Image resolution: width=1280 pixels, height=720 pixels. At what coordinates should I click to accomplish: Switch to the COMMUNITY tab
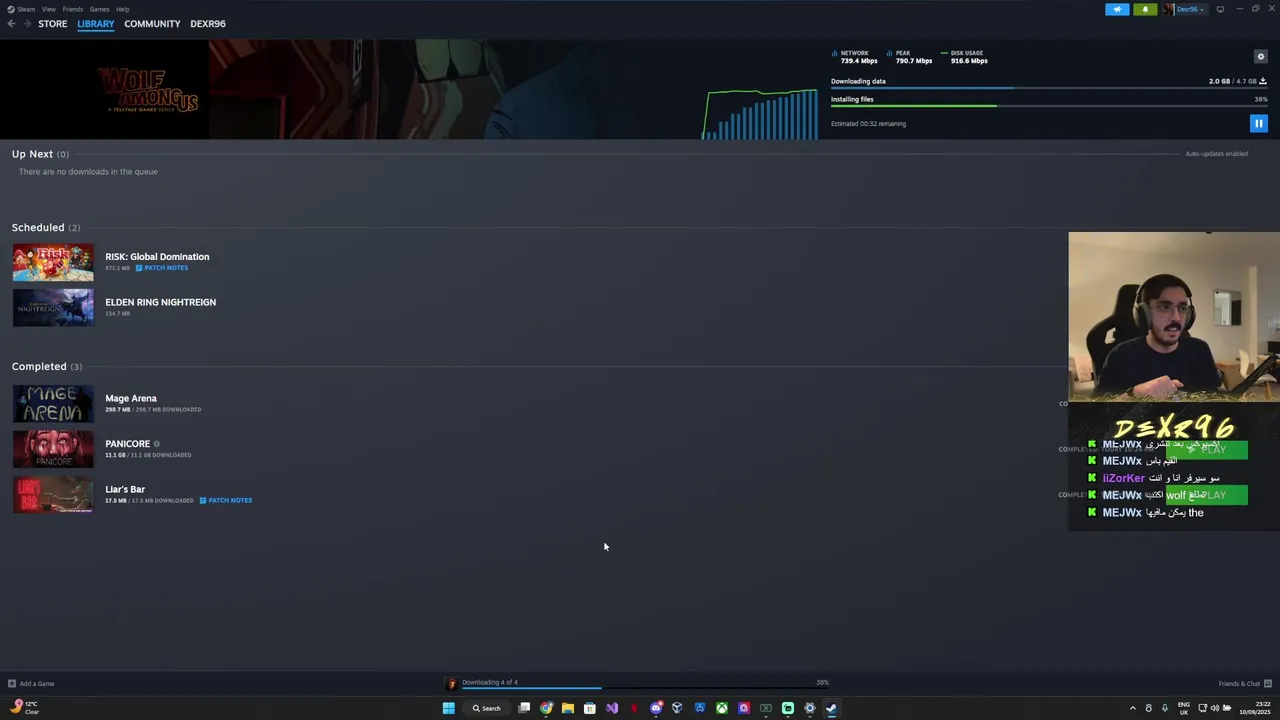click(152, 24)
